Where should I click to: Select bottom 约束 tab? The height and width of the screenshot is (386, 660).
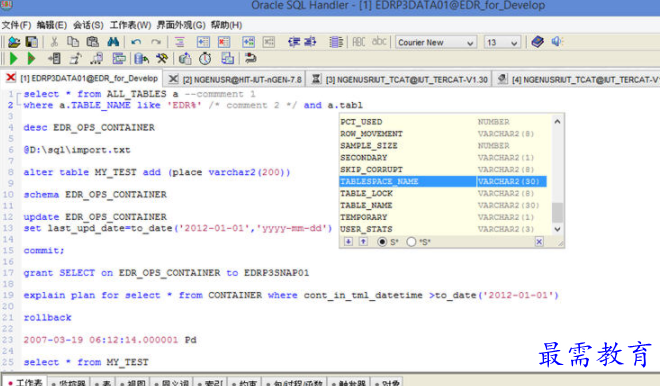pyautogui.click(x=244, y=383)
